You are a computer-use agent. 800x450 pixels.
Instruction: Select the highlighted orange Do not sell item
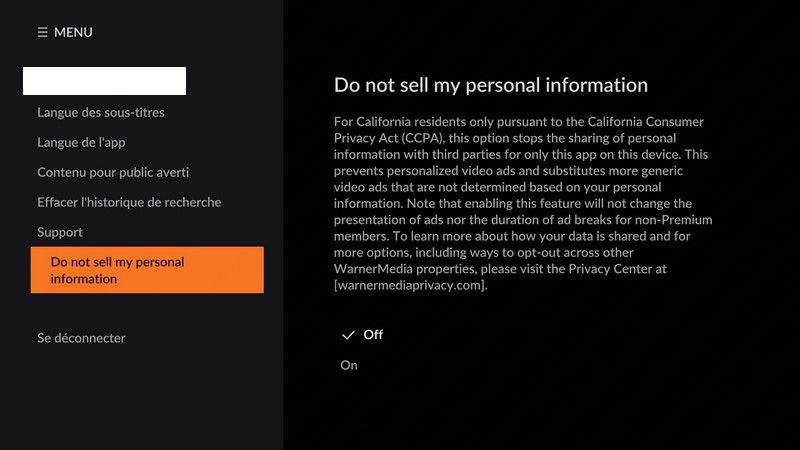click(x=147, y=270)
